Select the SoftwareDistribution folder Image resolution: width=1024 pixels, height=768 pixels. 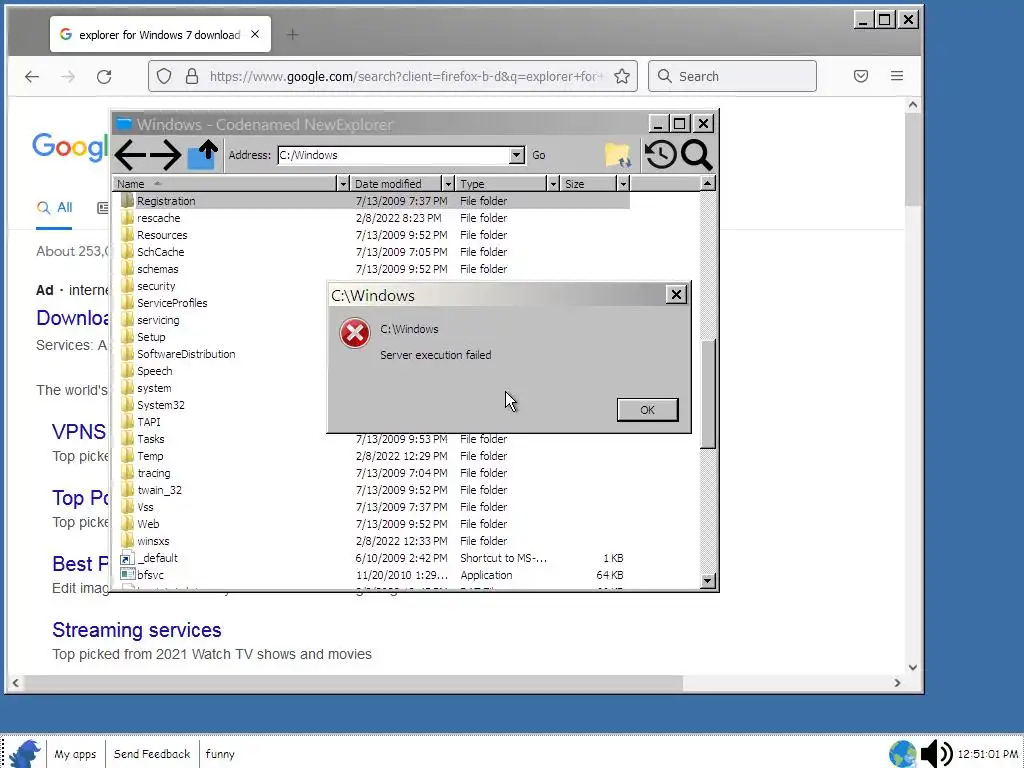(x=185, y=354)
